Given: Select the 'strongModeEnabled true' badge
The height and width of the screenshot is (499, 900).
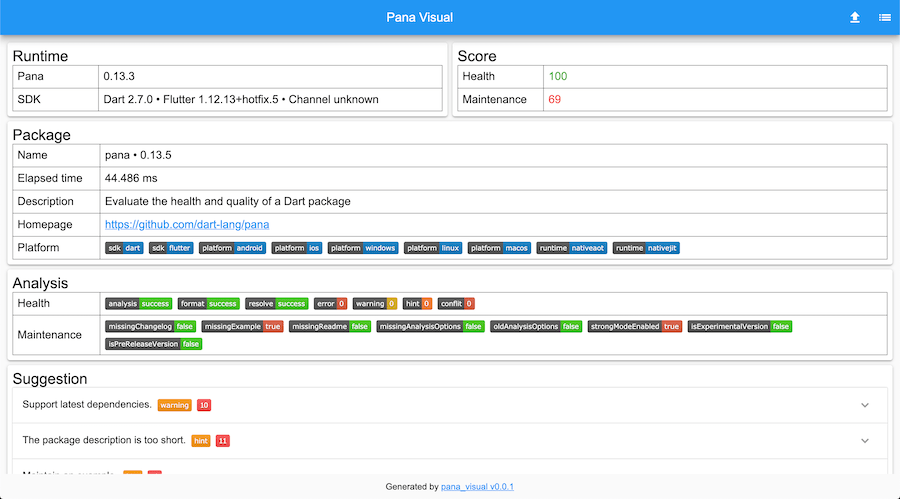Looking at the screenshot, I should (635, 327).
